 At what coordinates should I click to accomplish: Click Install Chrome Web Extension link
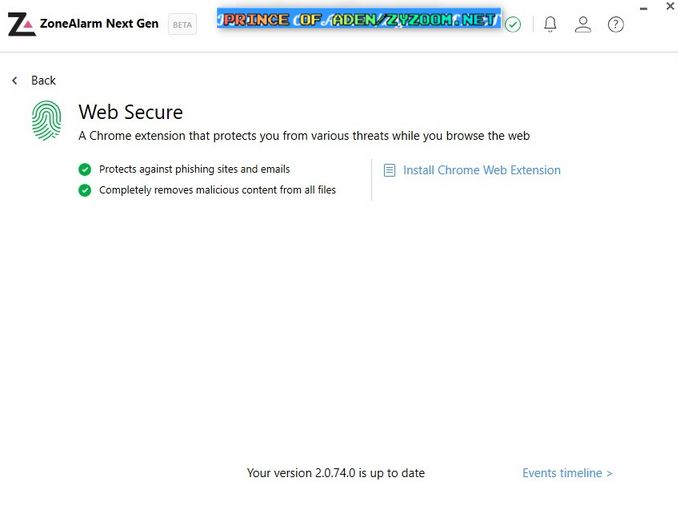click(x=482, y=170)
